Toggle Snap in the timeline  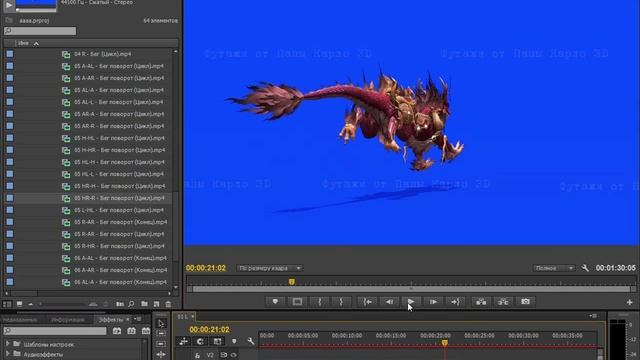[200, 341]
